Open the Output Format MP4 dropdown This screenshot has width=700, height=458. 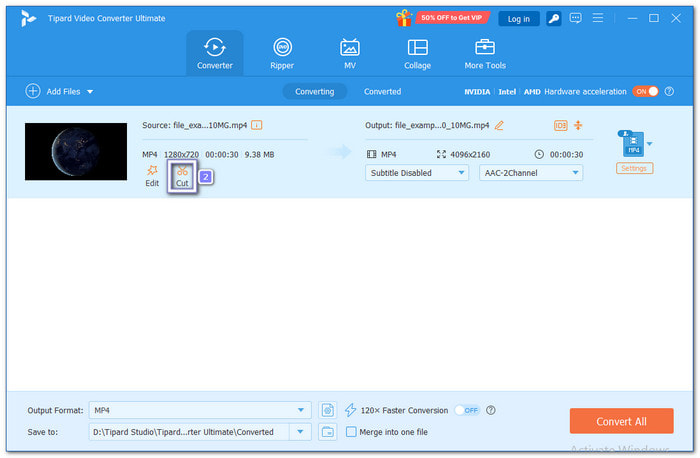click(x=200, y=410)
